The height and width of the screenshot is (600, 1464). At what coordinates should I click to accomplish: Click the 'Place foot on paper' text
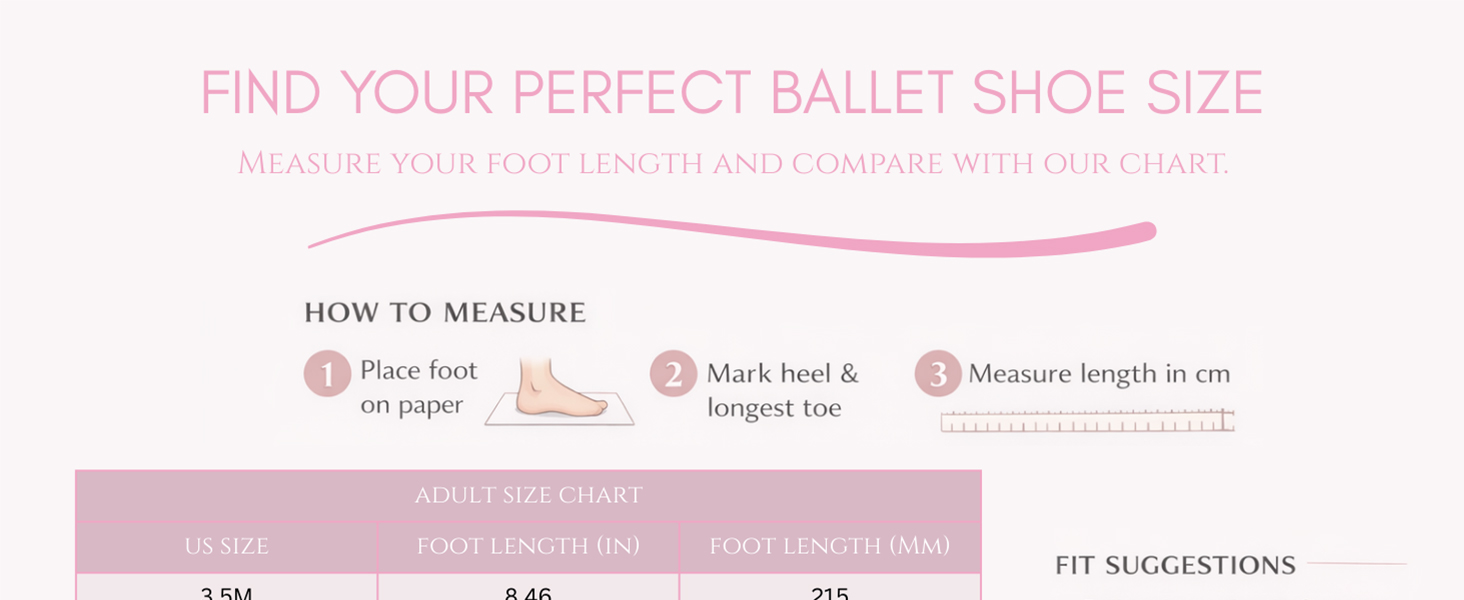419,388
